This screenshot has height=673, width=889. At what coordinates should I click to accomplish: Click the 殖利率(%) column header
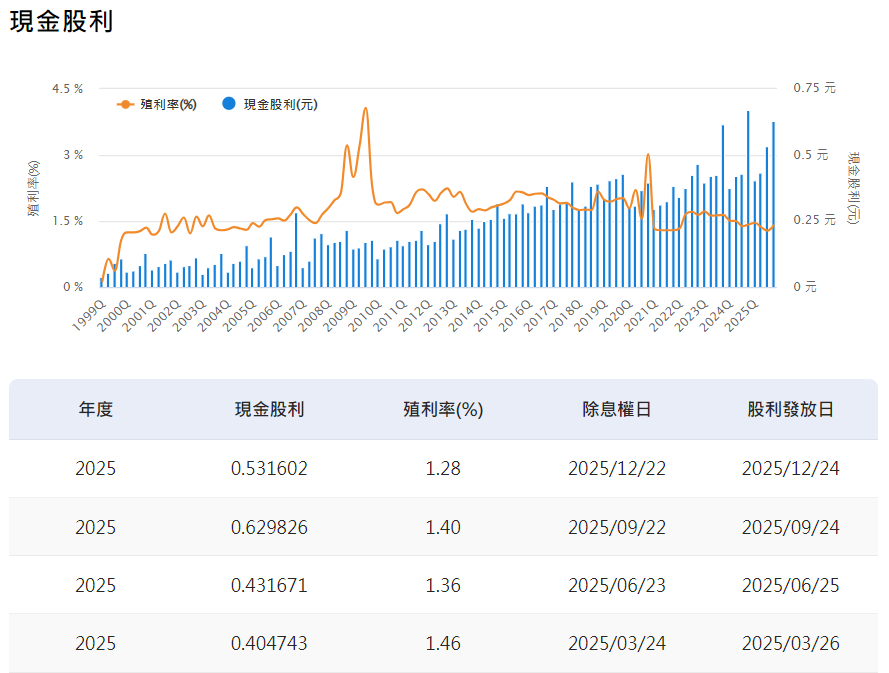[442, 410]
